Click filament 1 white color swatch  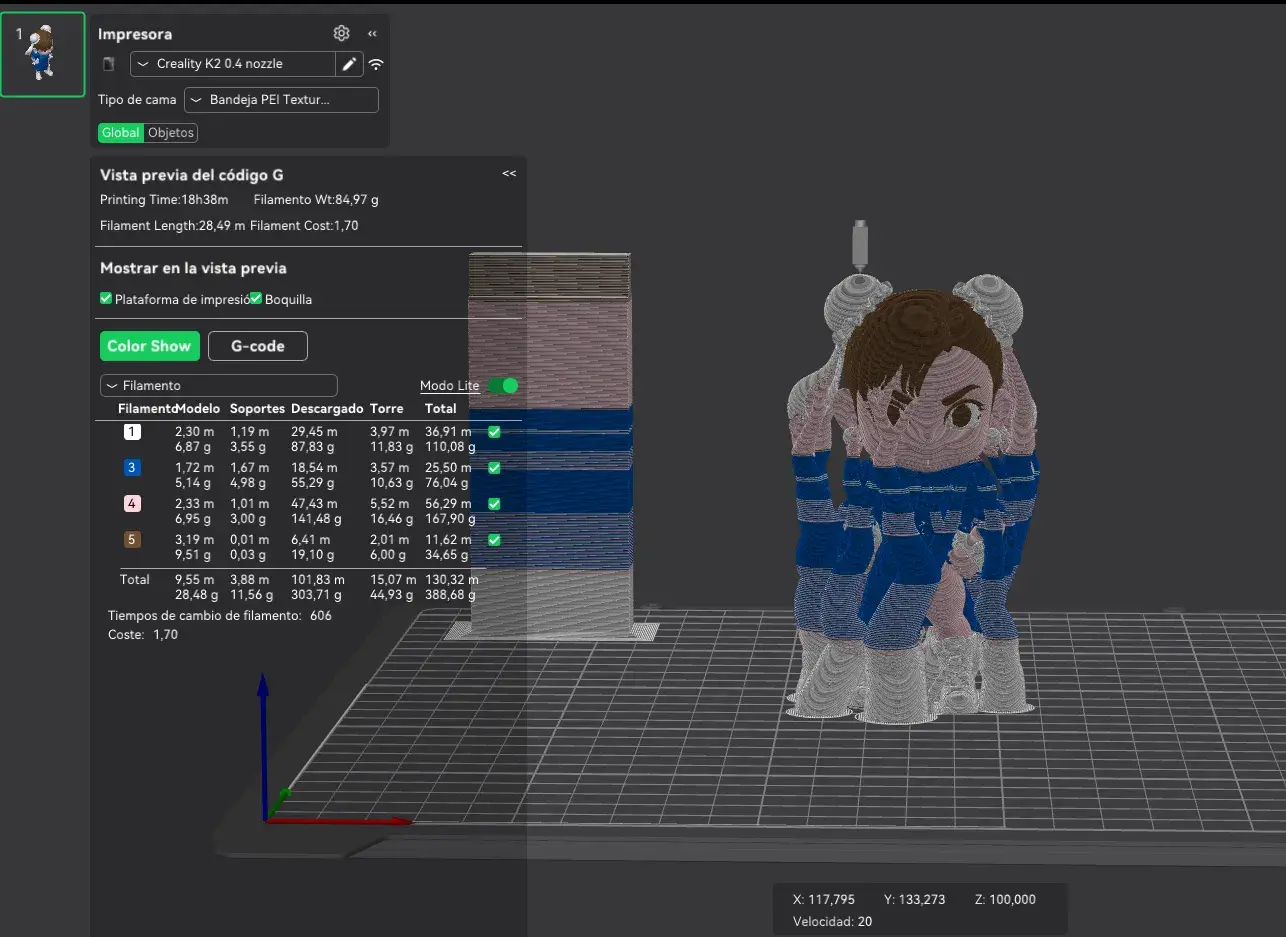point(133,432)
